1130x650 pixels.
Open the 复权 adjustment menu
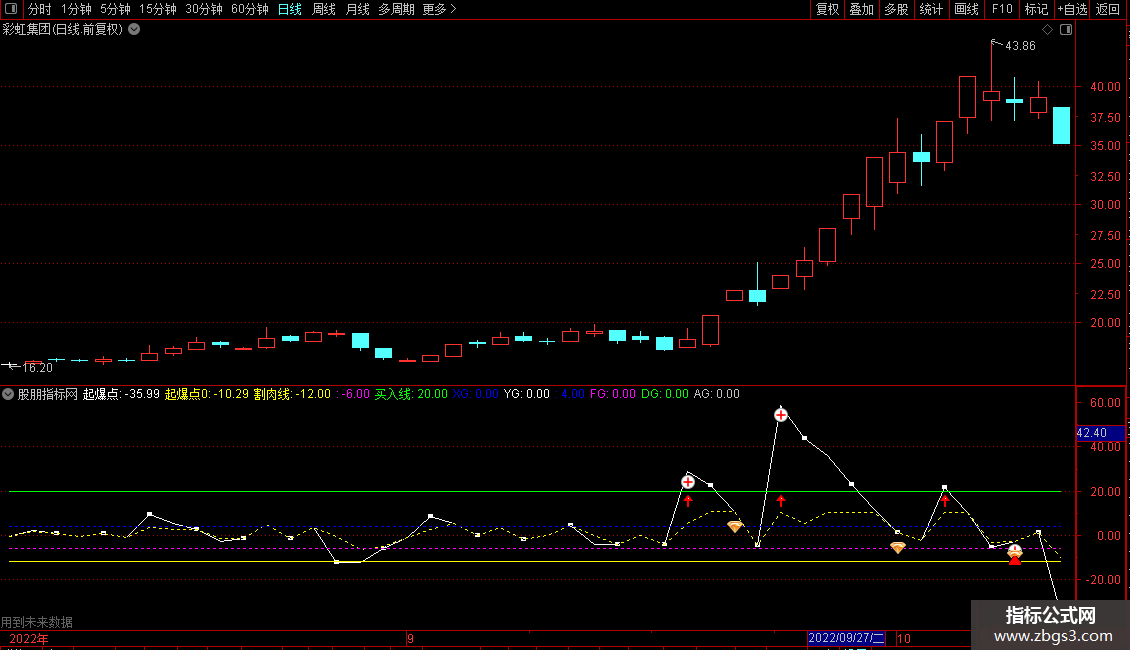(827, 9)
